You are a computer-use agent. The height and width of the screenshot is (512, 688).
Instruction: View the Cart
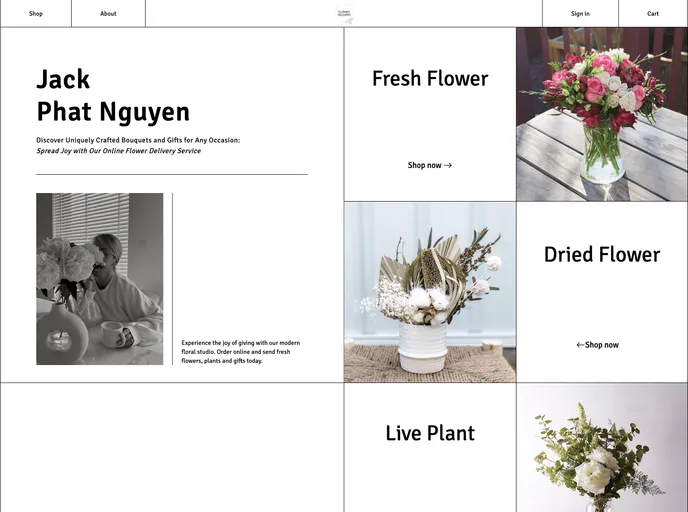click(x=653, y=14)
